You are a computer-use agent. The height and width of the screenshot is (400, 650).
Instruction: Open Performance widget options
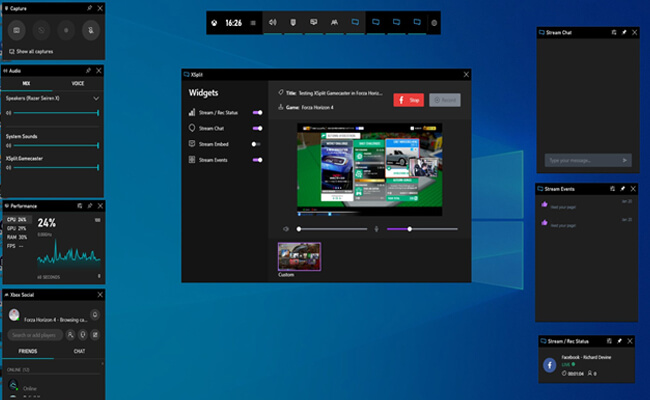[x=80, y=206]
